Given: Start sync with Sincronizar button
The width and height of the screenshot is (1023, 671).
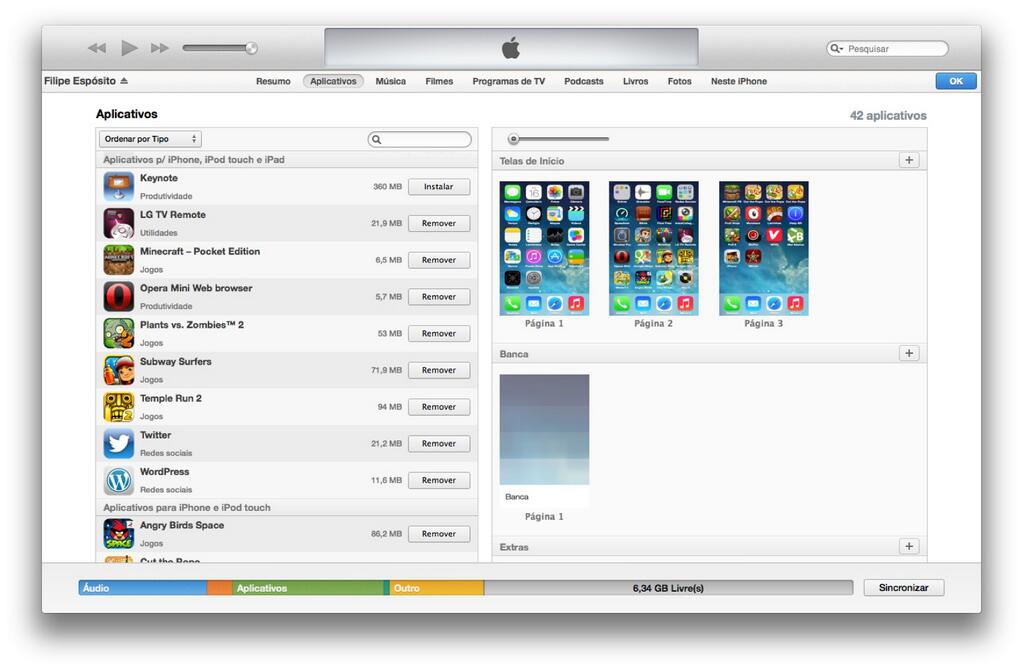Looking at the screenshot, I should (x=904, y=587).
